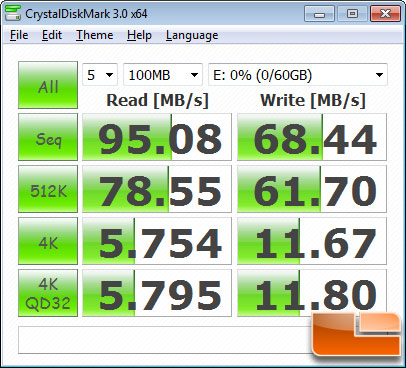Image resolution: width=406 pixels, height=368 pixels.
Task: Click the Write [MB/s] column header
Action: click(313, 100)
